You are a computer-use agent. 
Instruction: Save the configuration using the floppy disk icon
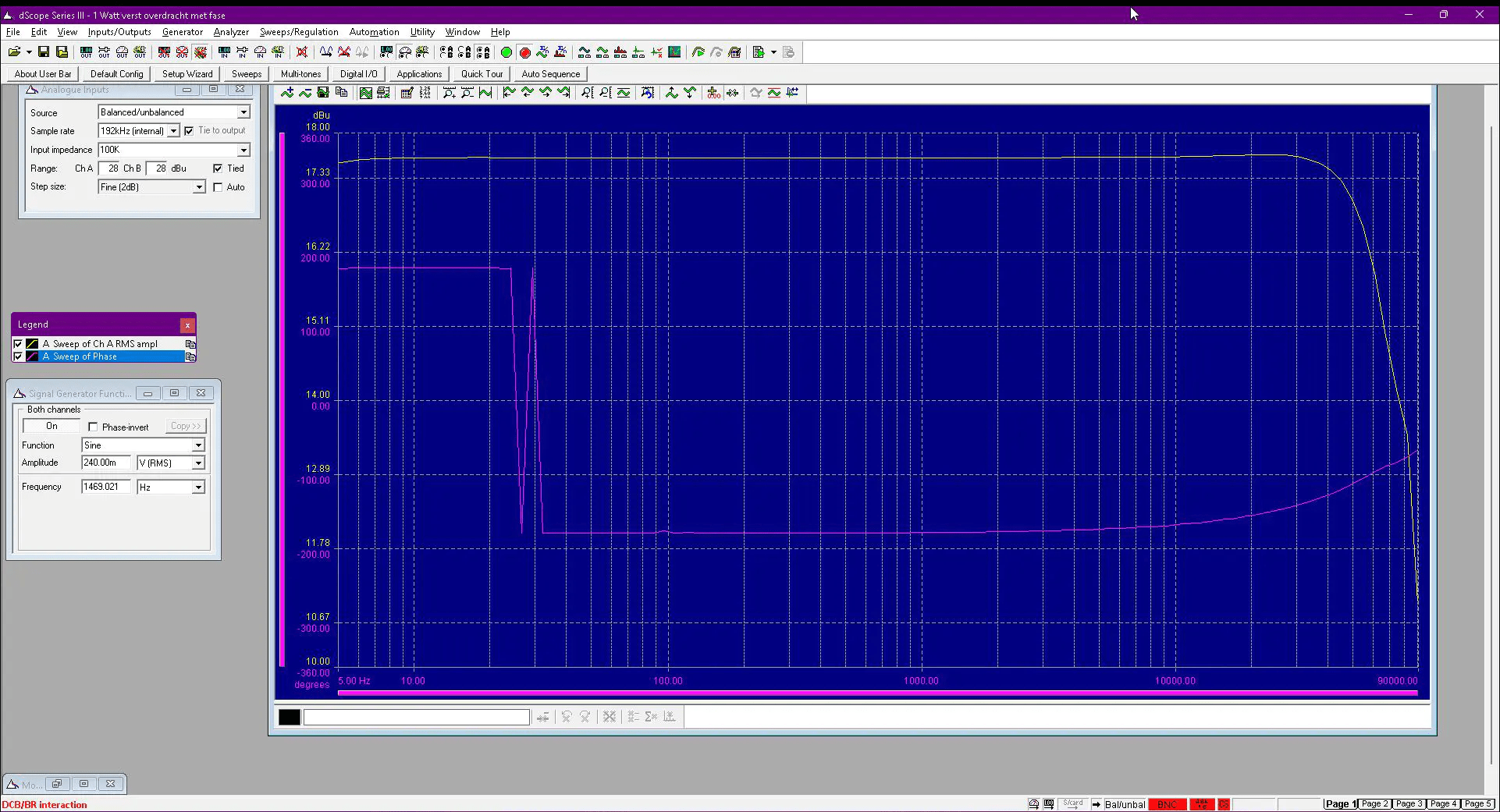click(44, 52)
